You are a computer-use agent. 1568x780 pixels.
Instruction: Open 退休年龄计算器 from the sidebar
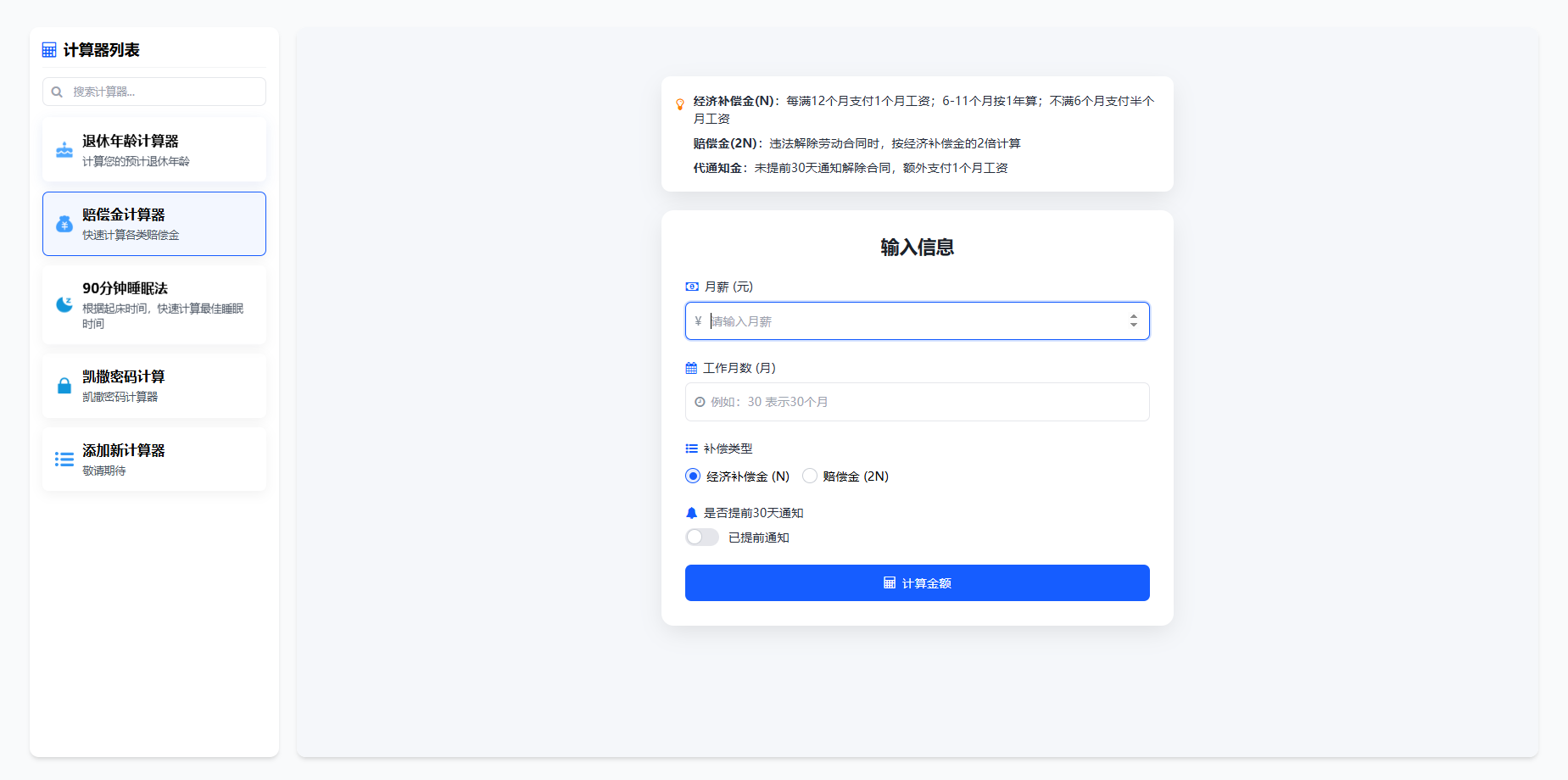click(x=154, y=150)
